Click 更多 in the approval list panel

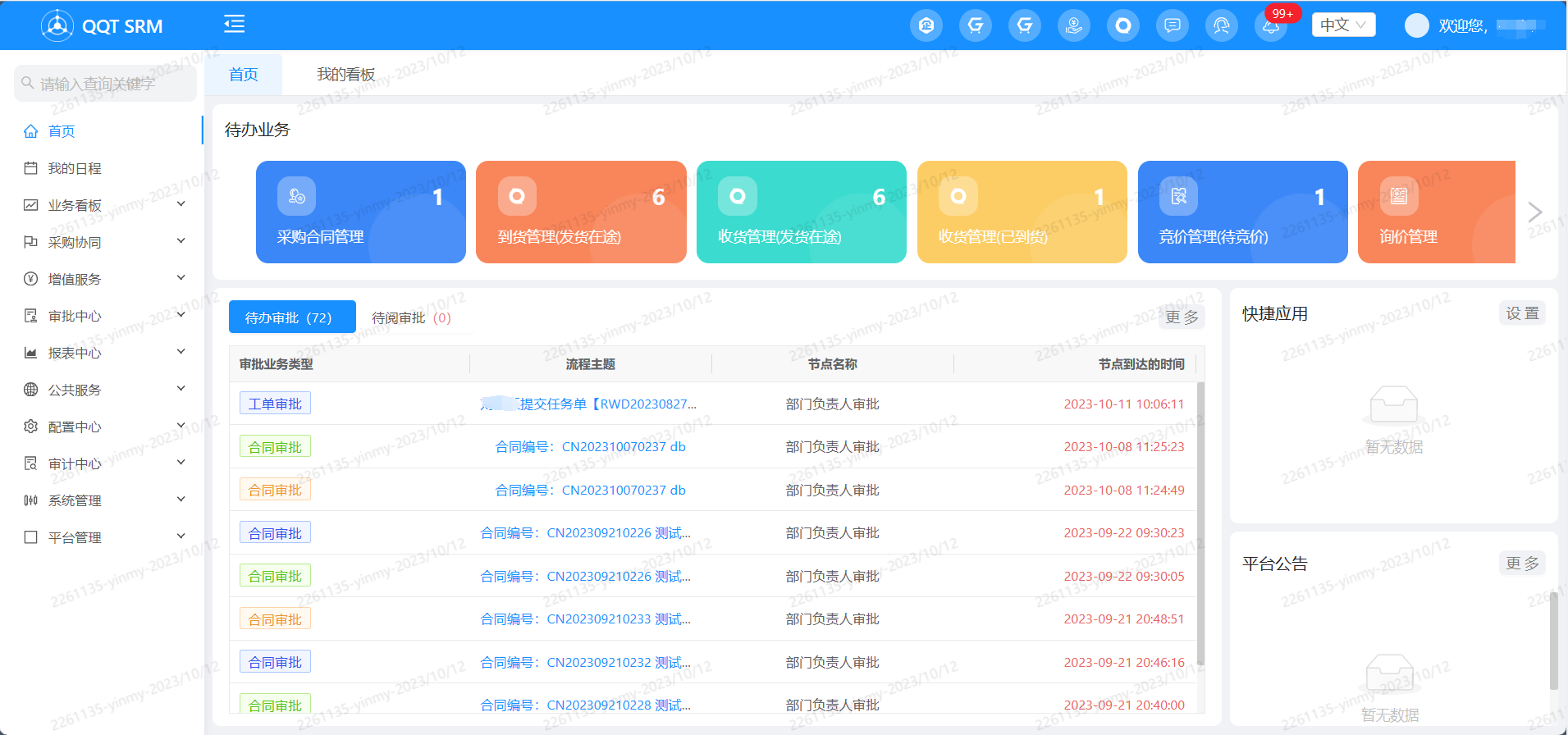pos(1182,317)
